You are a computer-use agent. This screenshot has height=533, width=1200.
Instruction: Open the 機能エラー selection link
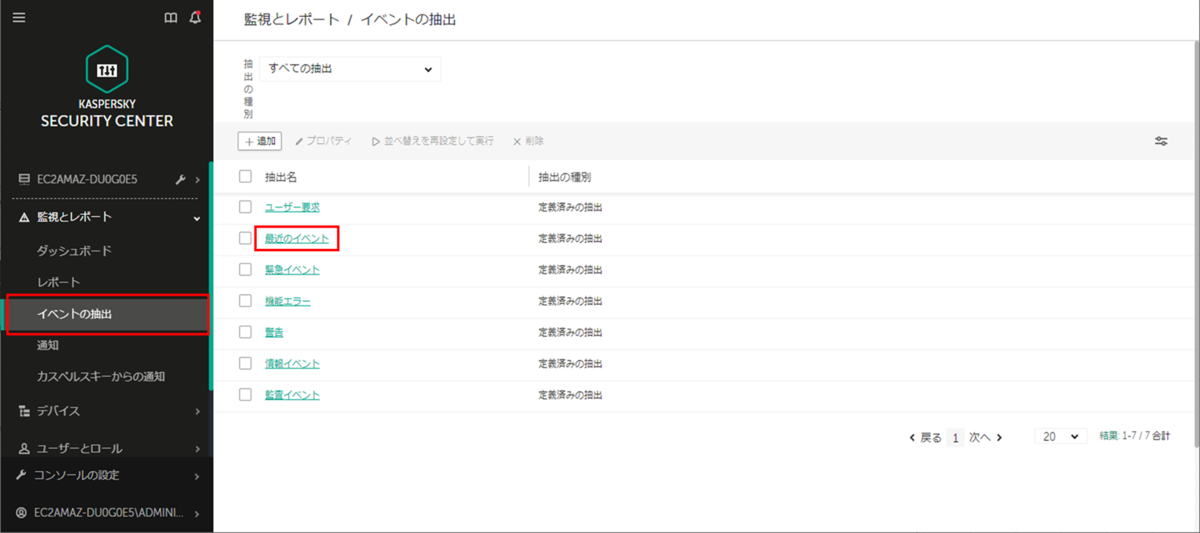click(287, 301)
